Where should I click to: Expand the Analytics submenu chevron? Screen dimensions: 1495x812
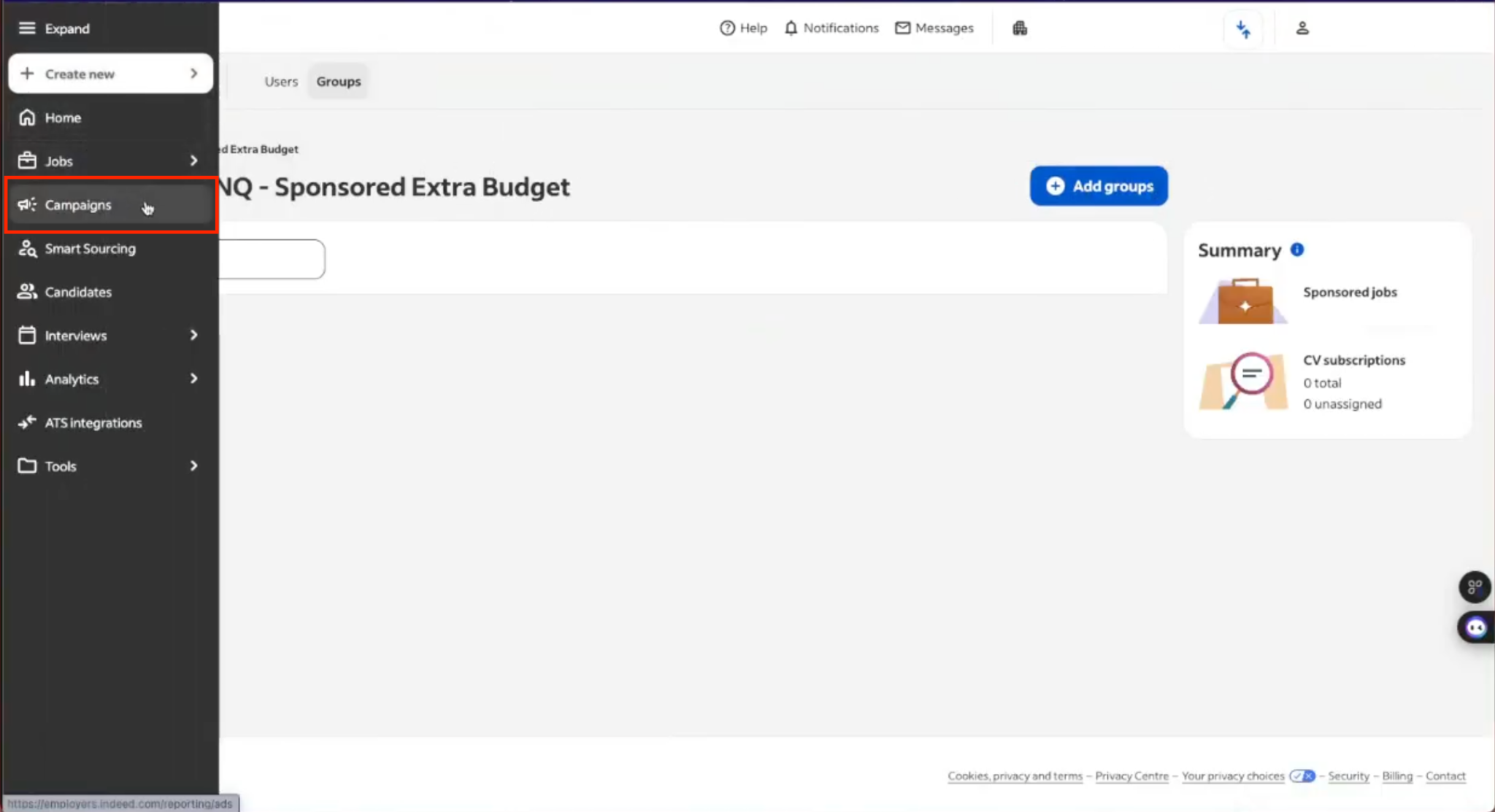coord(193,379)
